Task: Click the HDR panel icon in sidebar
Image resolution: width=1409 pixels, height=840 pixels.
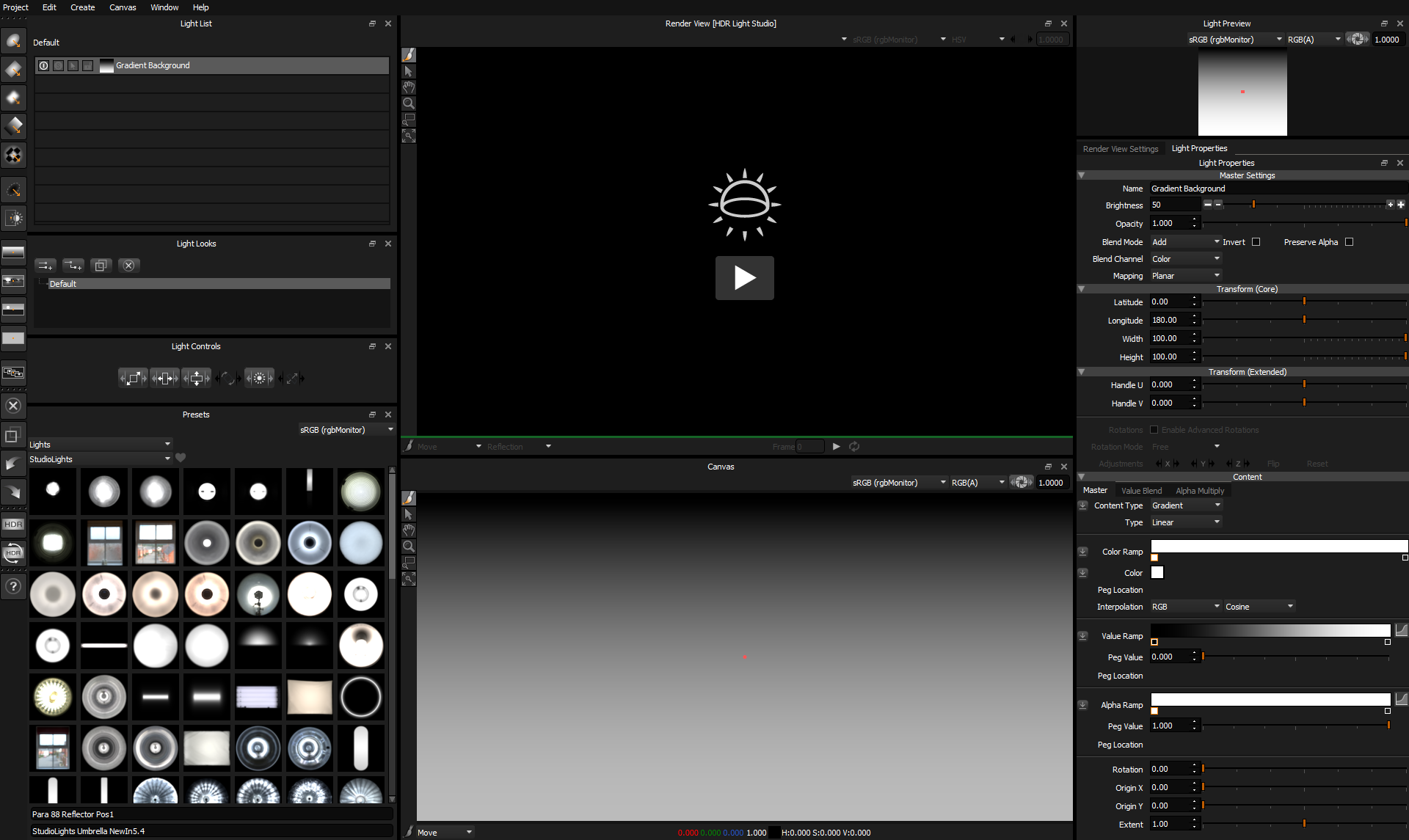Action: click(x=13, y=523)
